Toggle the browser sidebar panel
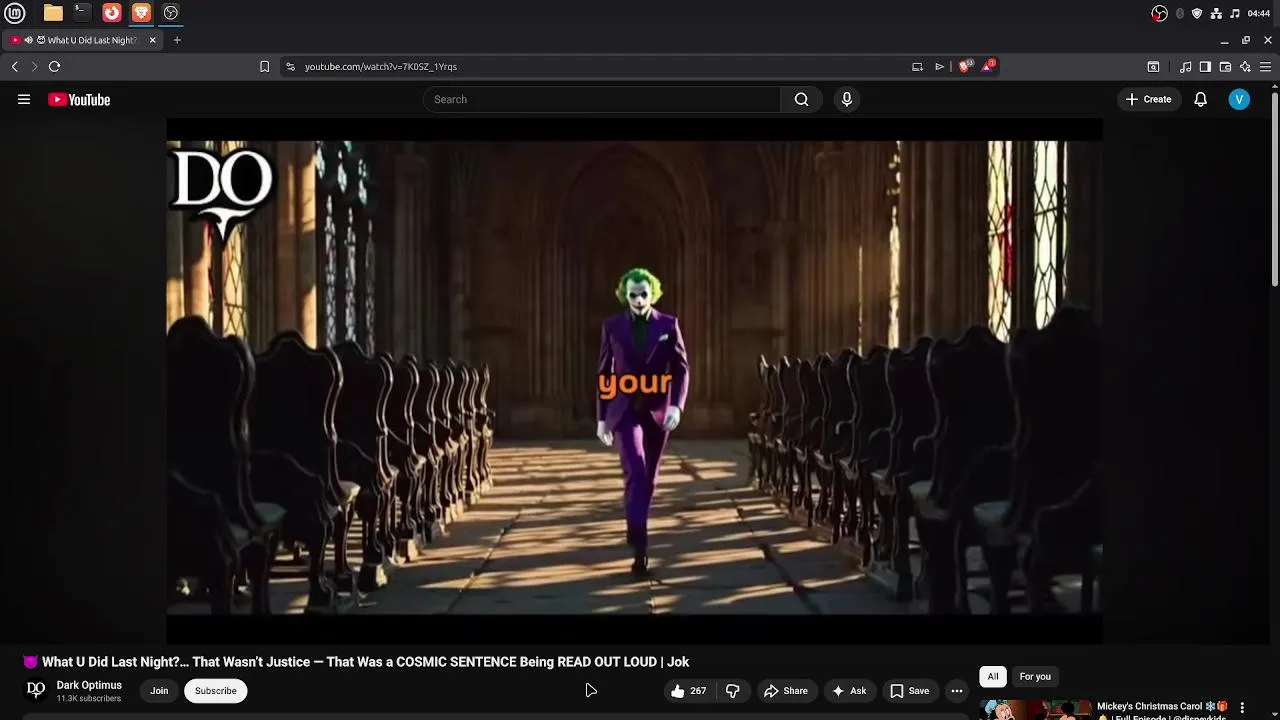The image size is (1280, 720). click(x=1205, y=67)
